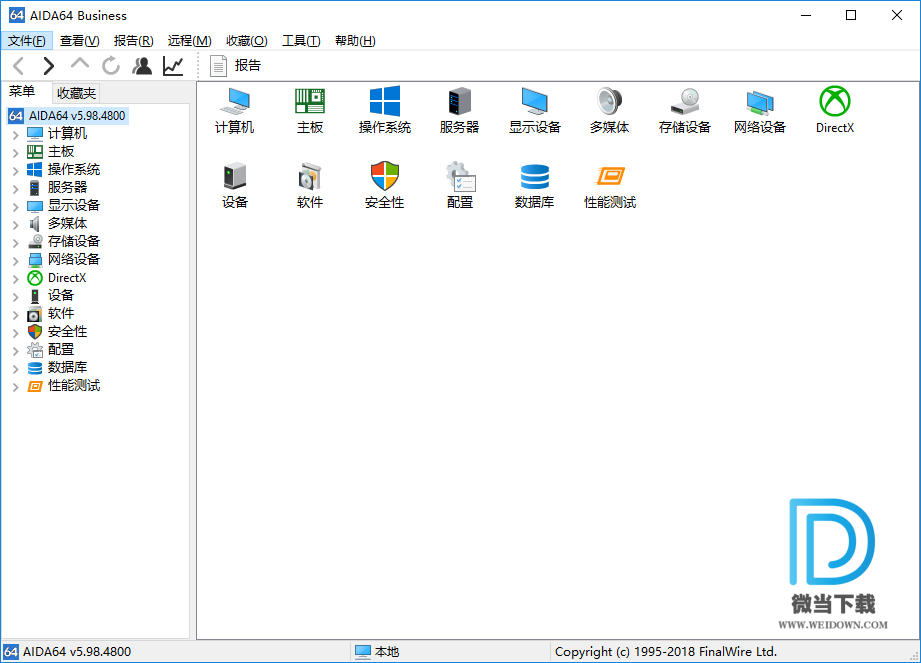Open the 操作系统 Windows icon in main panel

[x=385, y=110]
